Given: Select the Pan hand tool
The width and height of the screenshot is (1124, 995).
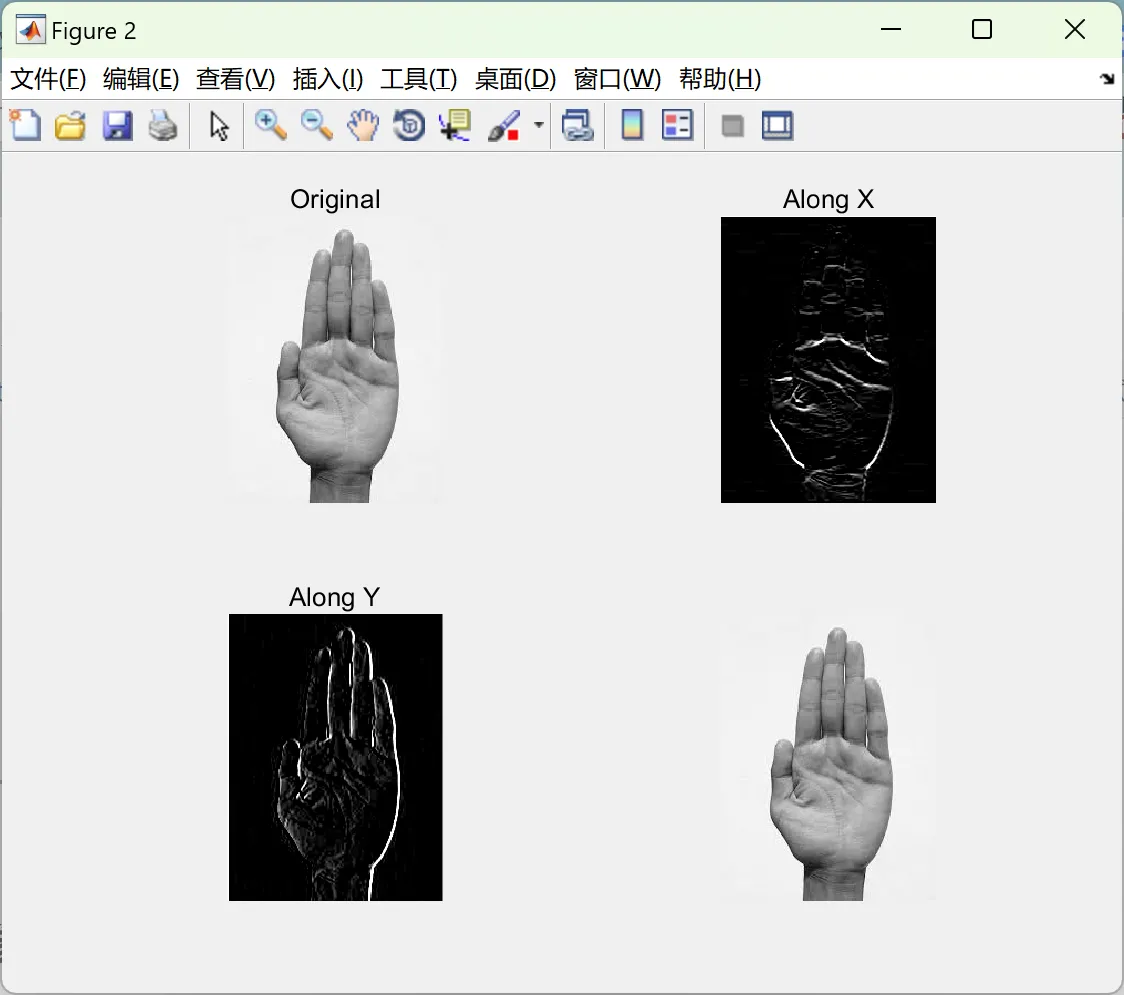Looking at the screenshot, I should tap(363, 125).
